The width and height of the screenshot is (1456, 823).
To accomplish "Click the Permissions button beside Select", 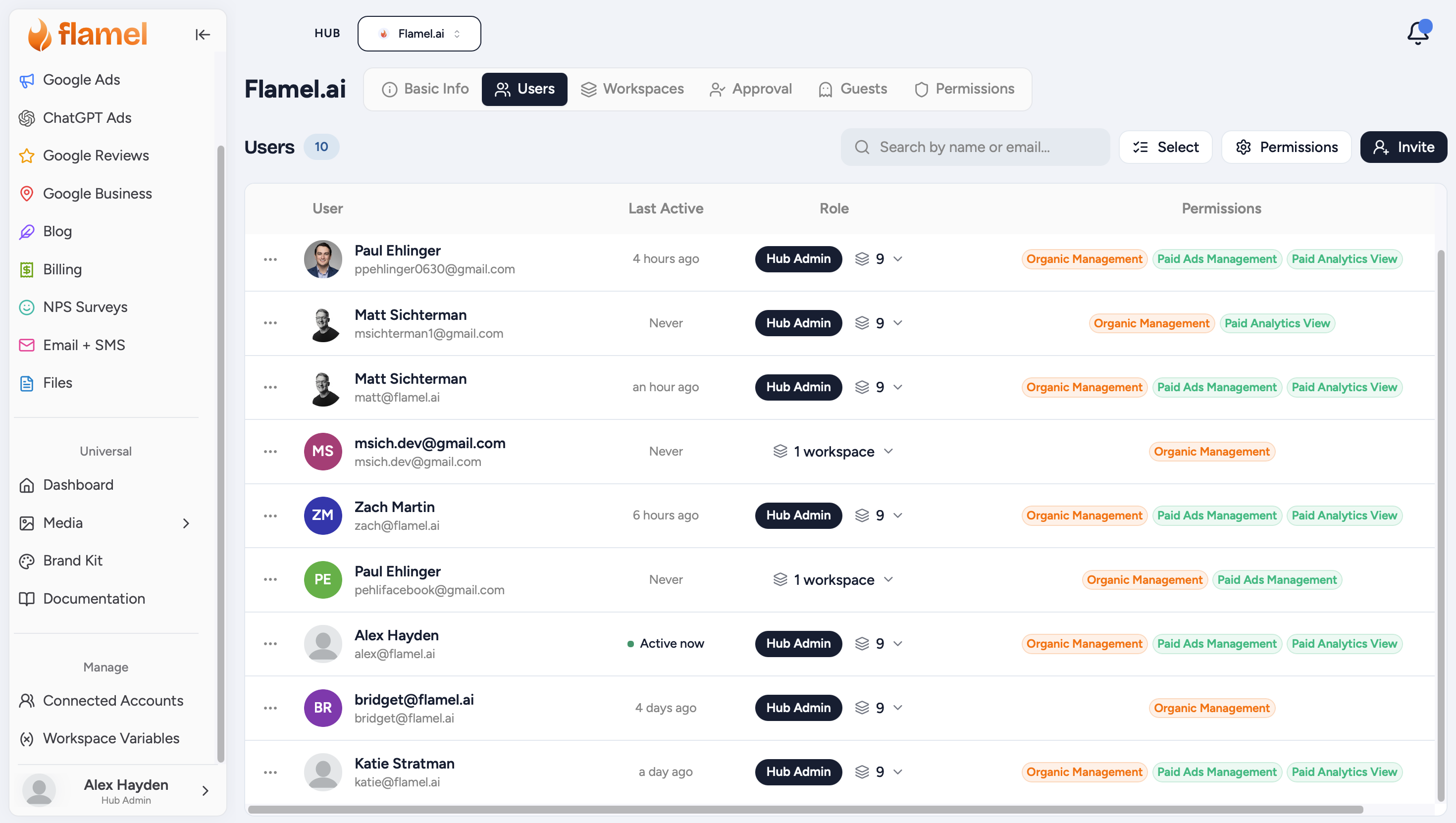I will [1287, 148].
